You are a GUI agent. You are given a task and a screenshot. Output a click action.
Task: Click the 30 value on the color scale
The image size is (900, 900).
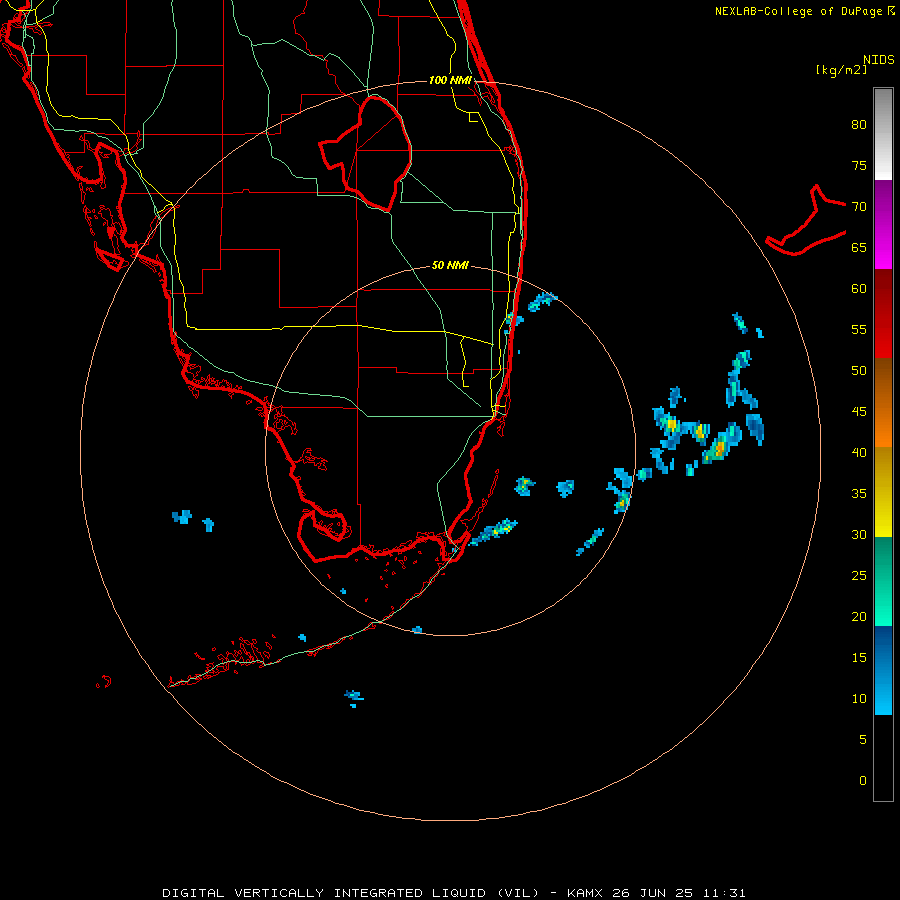(859, 535)
